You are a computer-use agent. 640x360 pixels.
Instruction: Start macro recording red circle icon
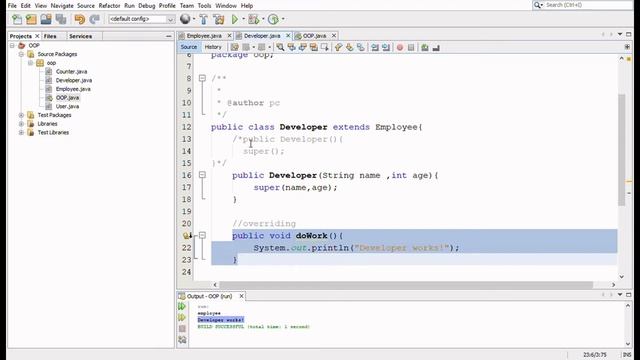click(400, 47)
